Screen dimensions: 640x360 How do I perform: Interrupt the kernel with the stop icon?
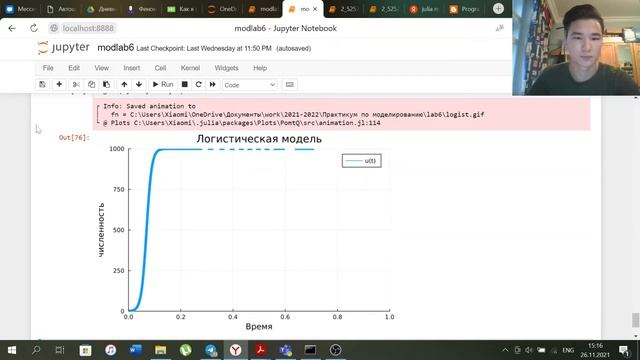tap(184, 84)
